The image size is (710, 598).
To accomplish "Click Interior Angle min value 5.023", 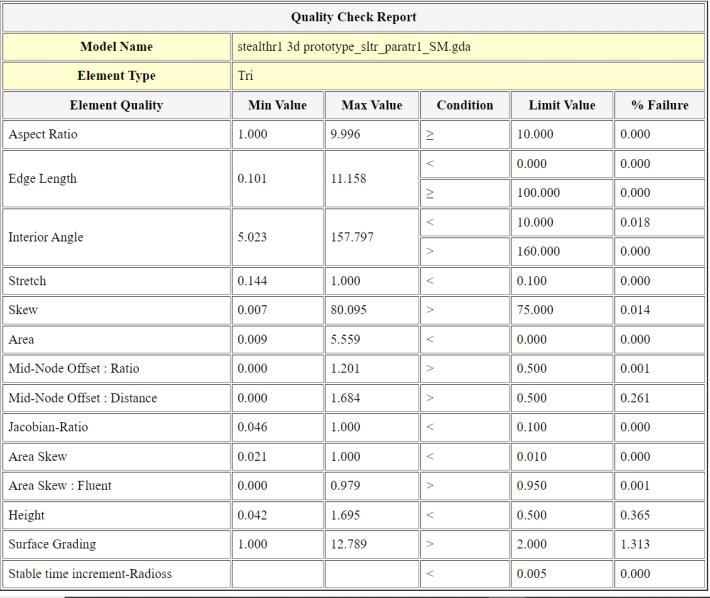I will pos(252,237).
